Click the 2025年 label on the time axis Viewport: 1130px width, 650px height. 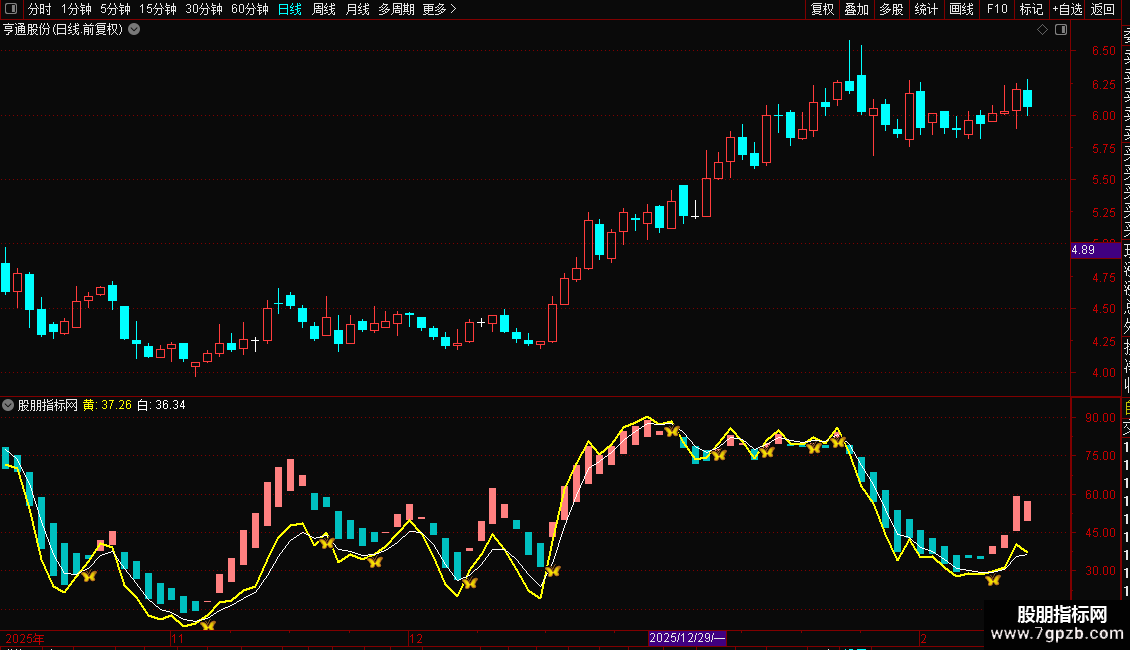pos(25,638)
